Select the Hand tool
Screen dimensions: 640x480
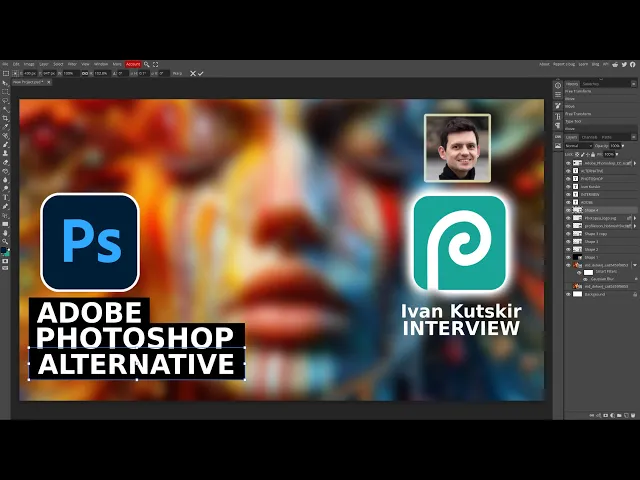[x=5, y=233]
